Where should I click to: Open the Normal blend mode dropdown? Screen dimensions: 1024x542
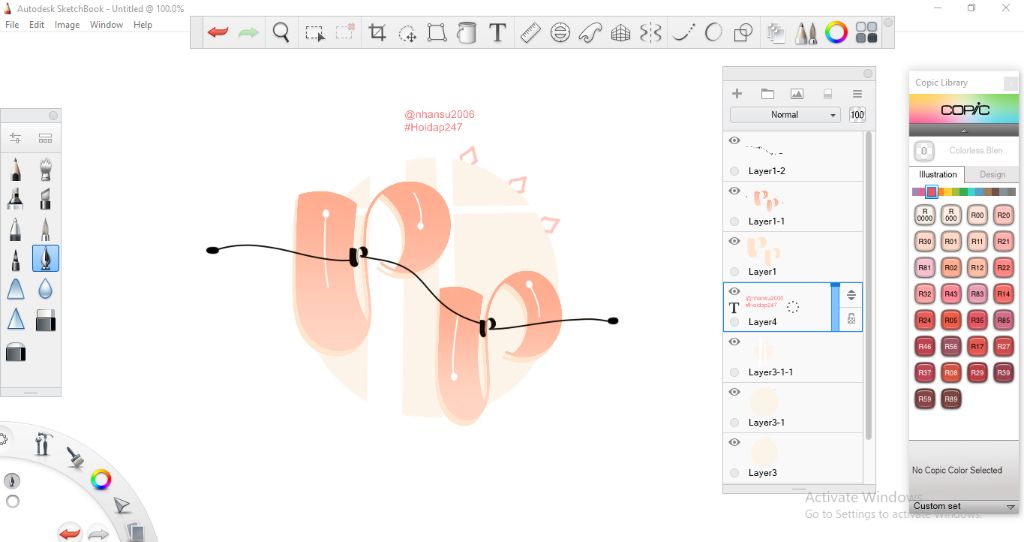click(785, 114)
